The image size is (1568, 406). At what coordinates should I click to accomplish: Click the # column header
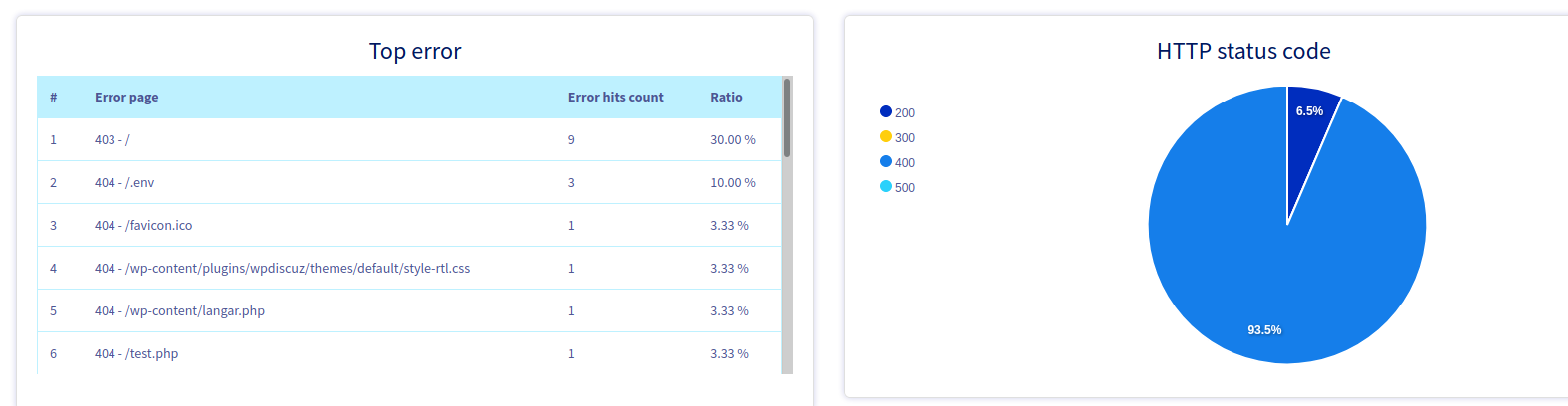click(54, 98)
